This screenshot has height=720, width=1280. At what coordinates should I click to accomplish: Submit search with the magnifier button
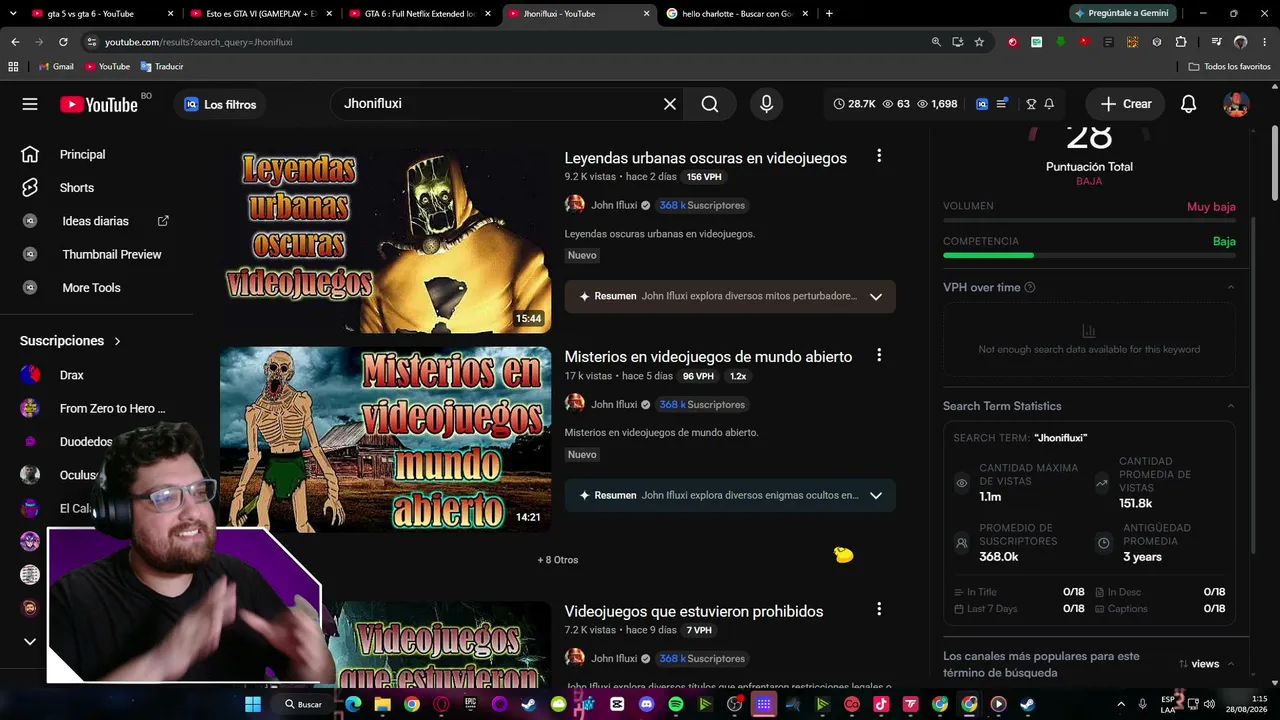click(x=710, y=104)
